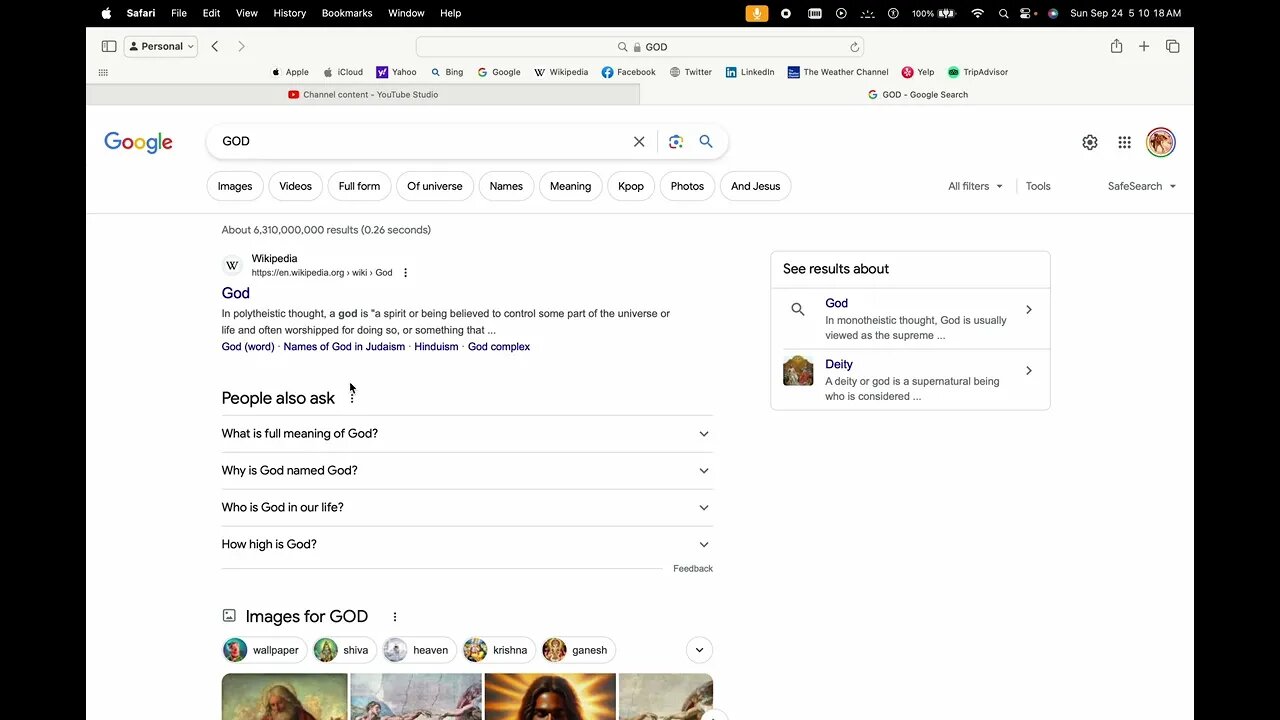Show the tab overview icon
The width and height of the screenshot is (1280, 720).
pos(1172,46)
